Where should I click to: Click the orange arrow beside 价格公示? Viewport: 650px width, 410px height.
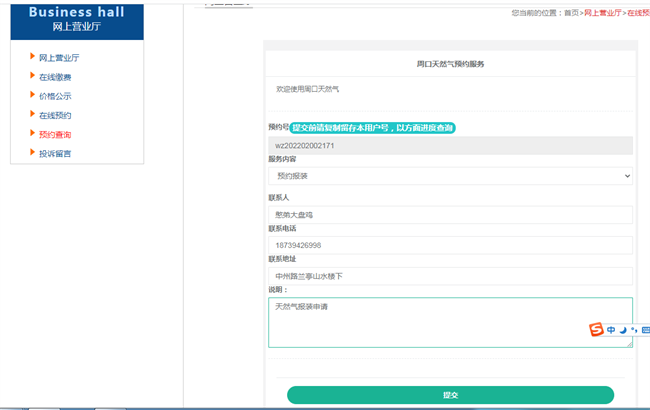[x=32, y=95]
